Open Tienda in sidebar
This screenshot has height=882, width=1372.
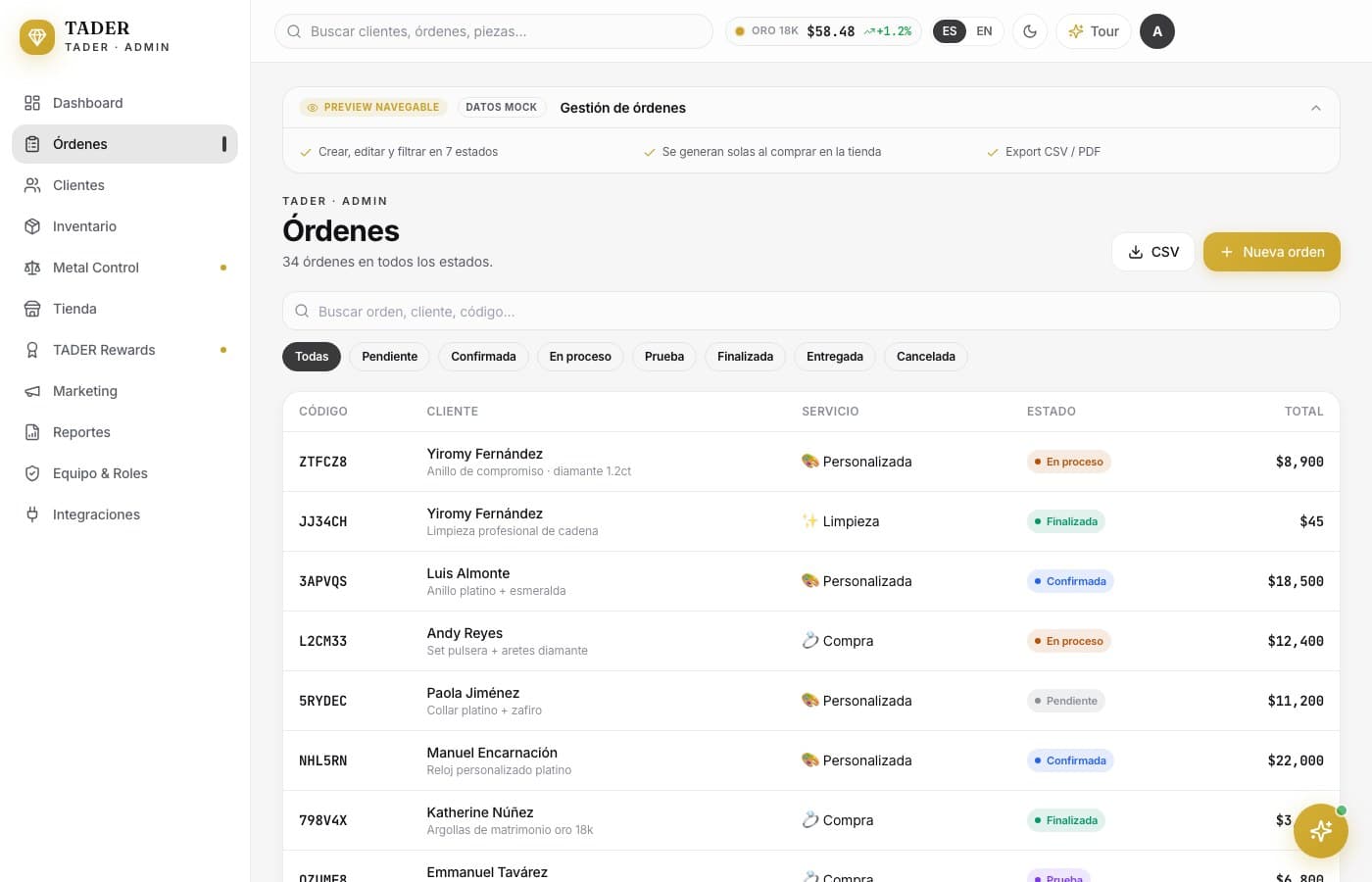point(124,309)
